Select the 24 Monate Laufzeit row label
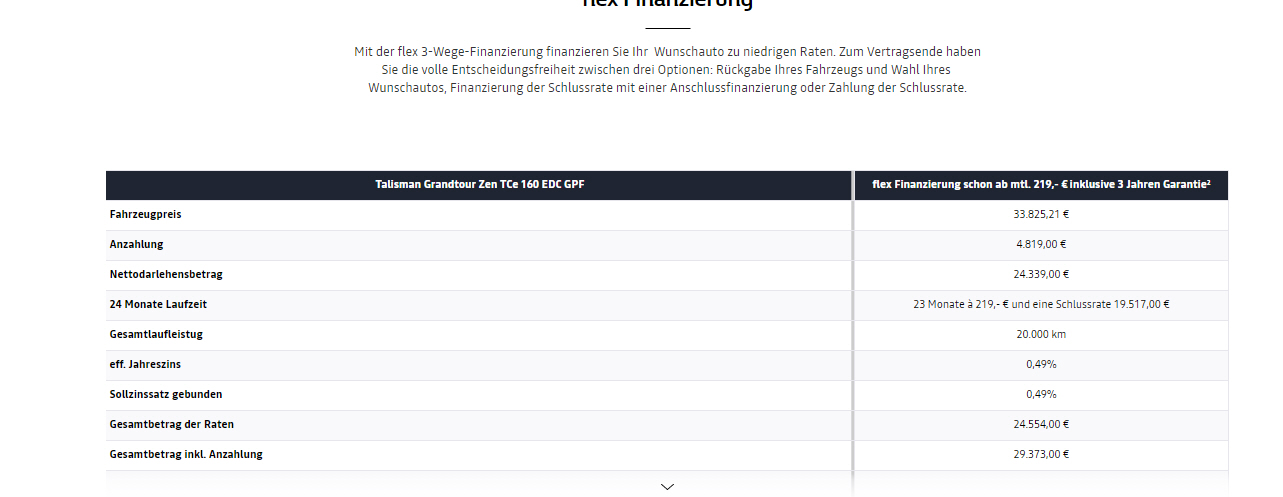1283x497 pixels. click(x=158, y=304)
